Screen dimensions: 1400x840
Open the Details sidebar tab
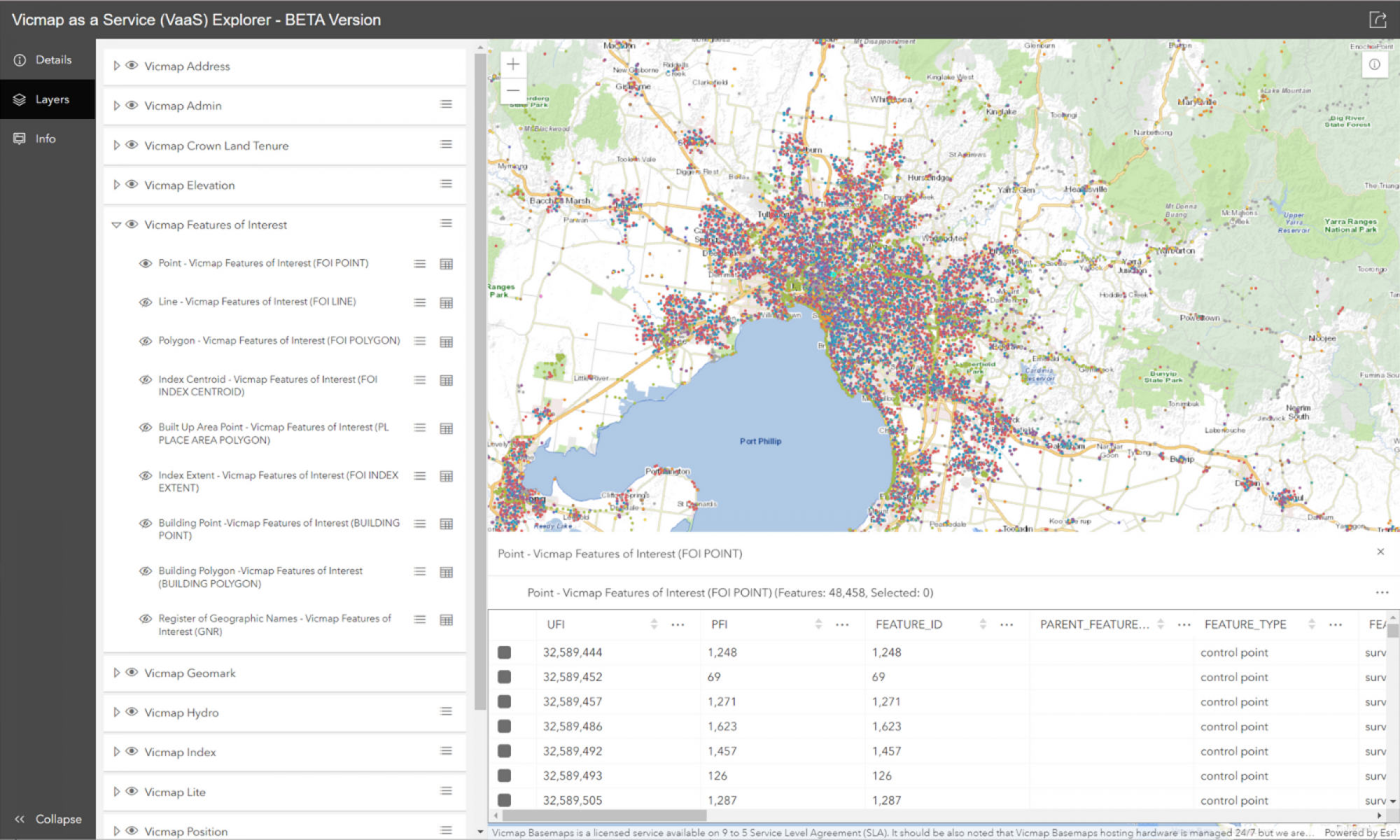pos(48,59)
